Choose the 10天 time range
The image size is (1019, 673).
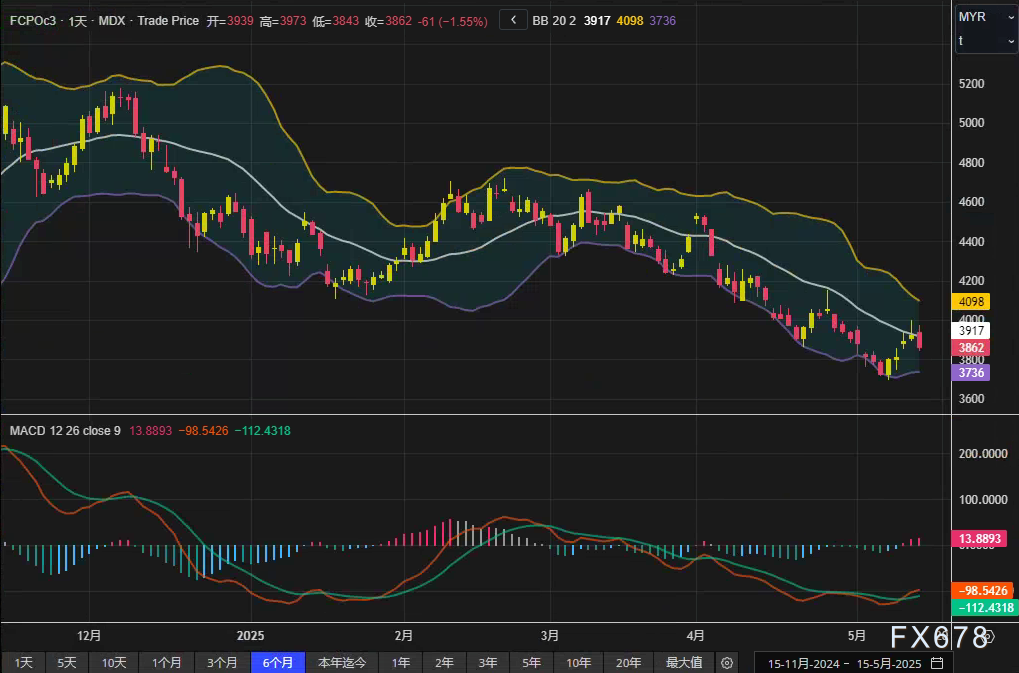coord(114,662)
